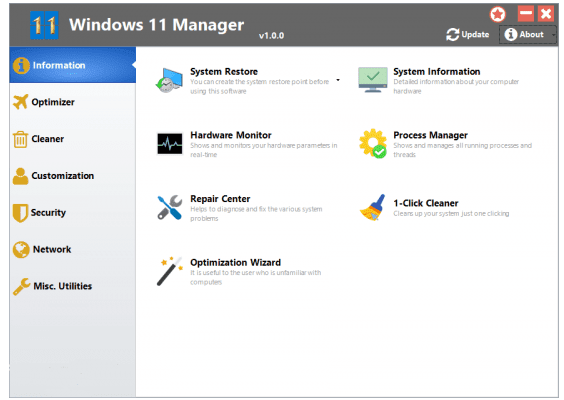Click the 'Windows 11 Manager' title text

(x=156, y=25)
